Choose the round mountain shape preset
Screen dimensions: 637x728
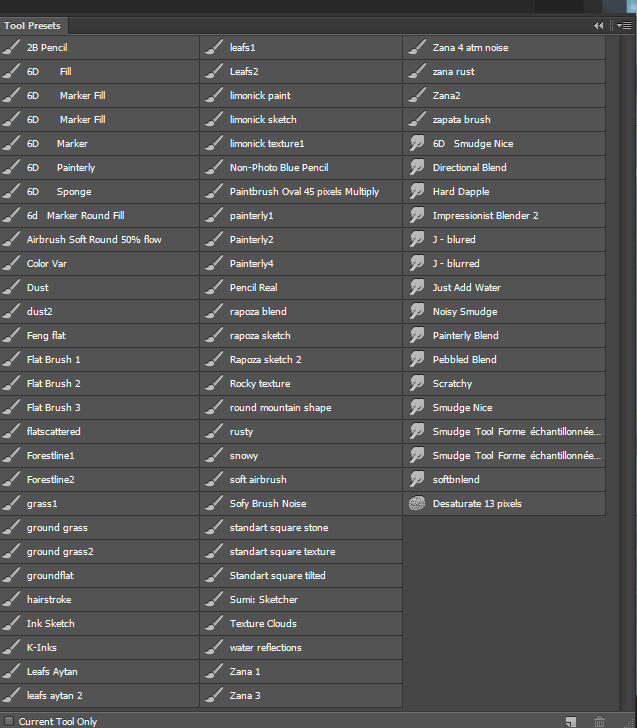pos(301,407)
